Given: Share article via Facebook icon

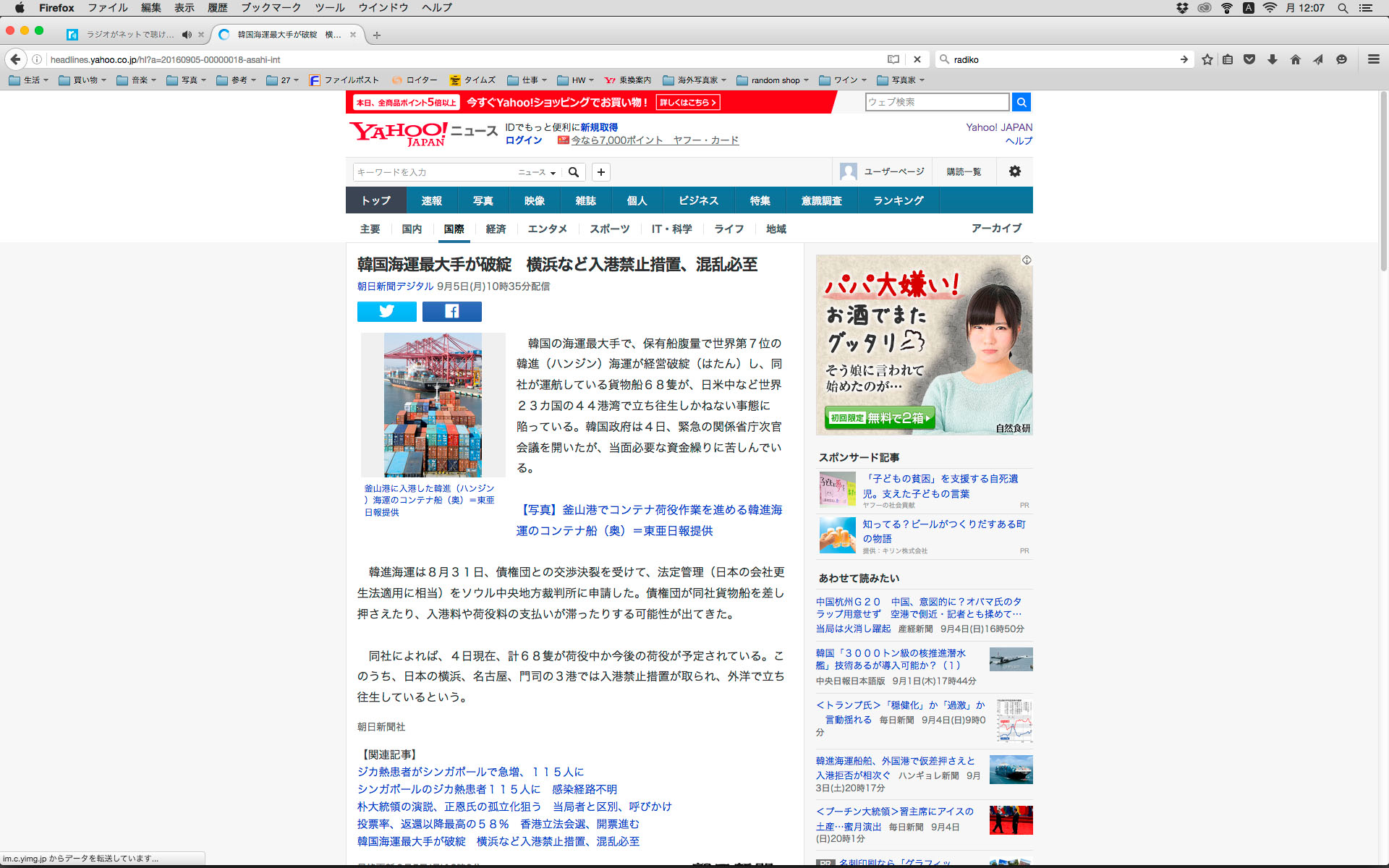Looking at the screenshot, I should (451, 312).
